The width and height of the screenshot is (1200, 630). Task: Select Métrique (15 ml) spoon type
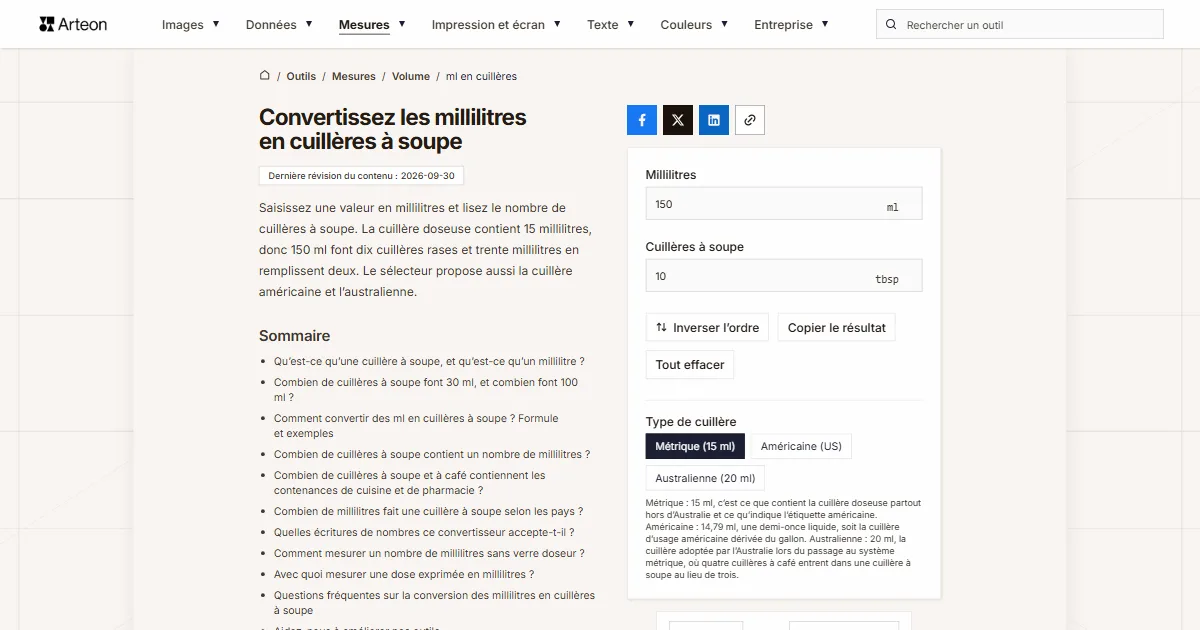pyautogui.click(x=695, y=446)
